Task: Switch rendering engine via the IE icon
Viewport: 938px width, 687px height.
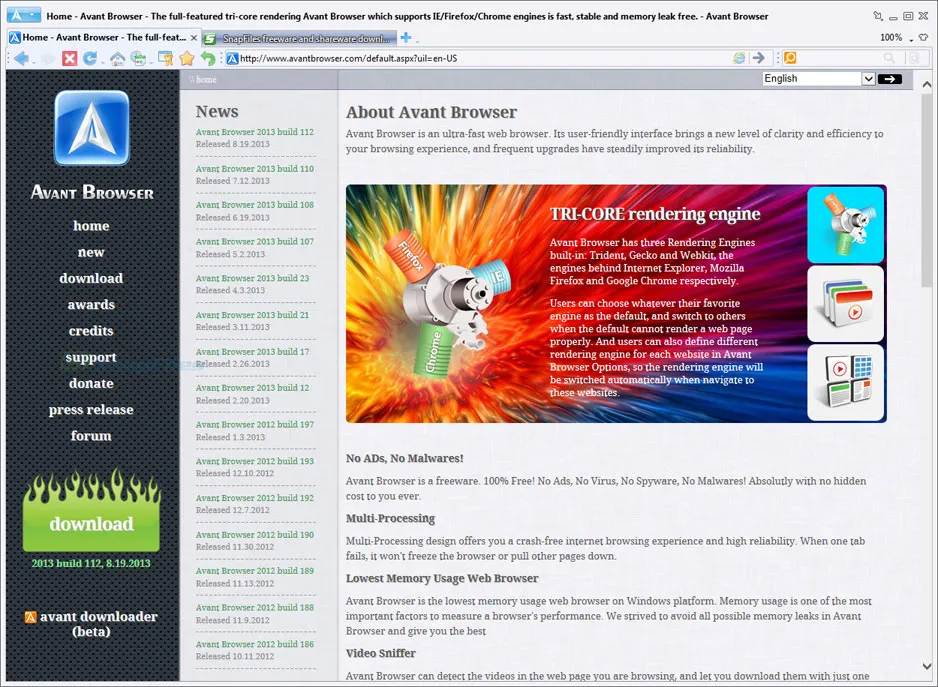Action: [739, 58]
